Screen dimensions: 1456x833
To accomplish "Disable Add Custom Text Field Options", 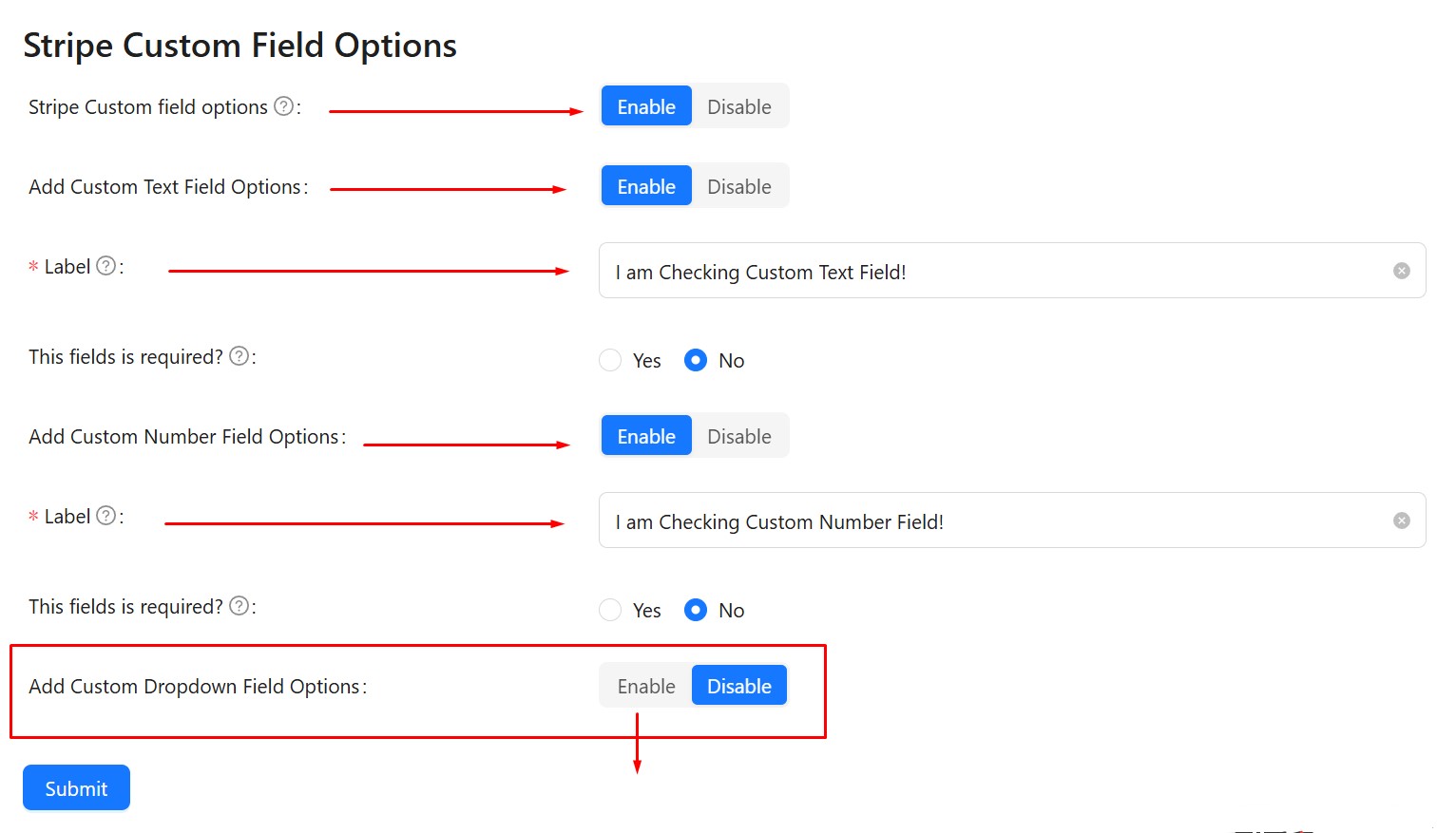I will click(x=738, y=186).
